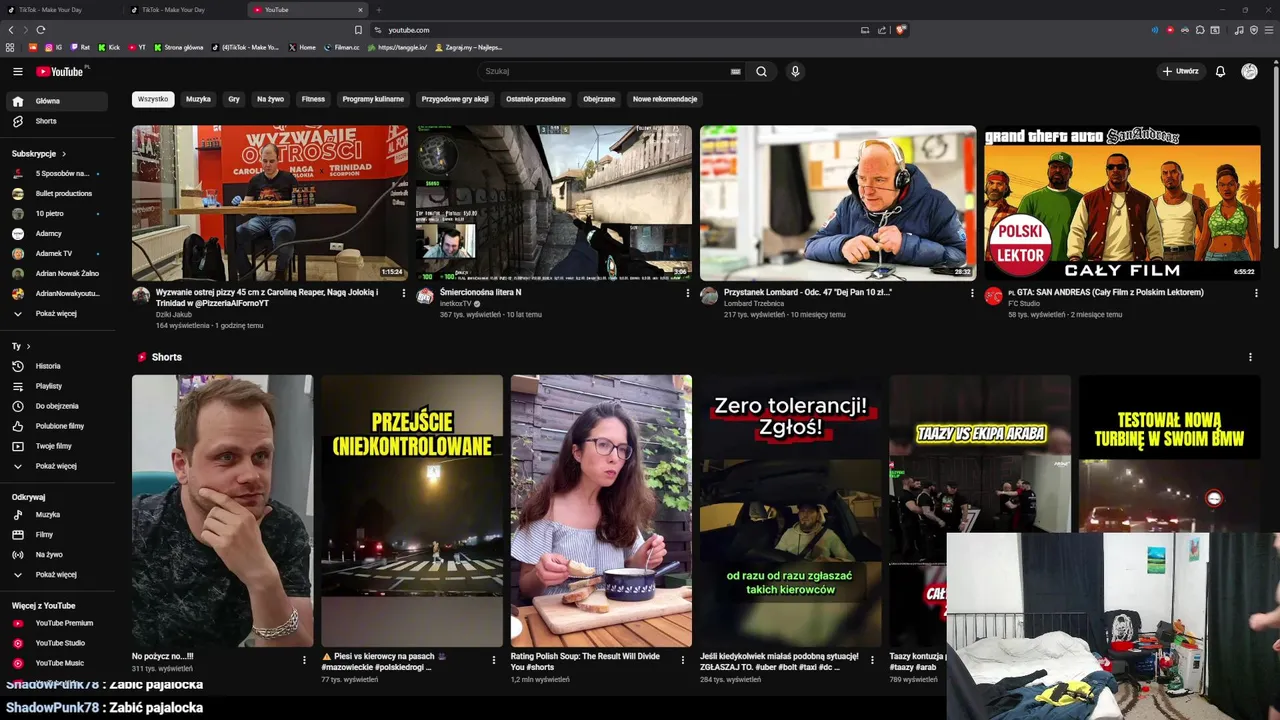Open the browser main hamburger menu
The image size is (1280, 720).
pyautogui.click(x=1269, y=30)
